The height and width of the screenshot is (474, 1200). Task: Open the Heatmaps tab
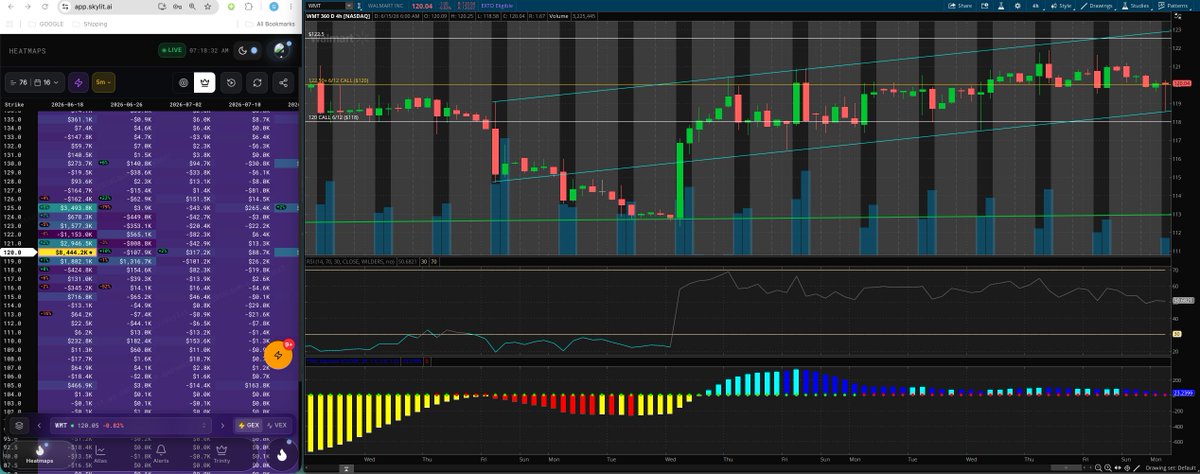[x=39, y=455]
